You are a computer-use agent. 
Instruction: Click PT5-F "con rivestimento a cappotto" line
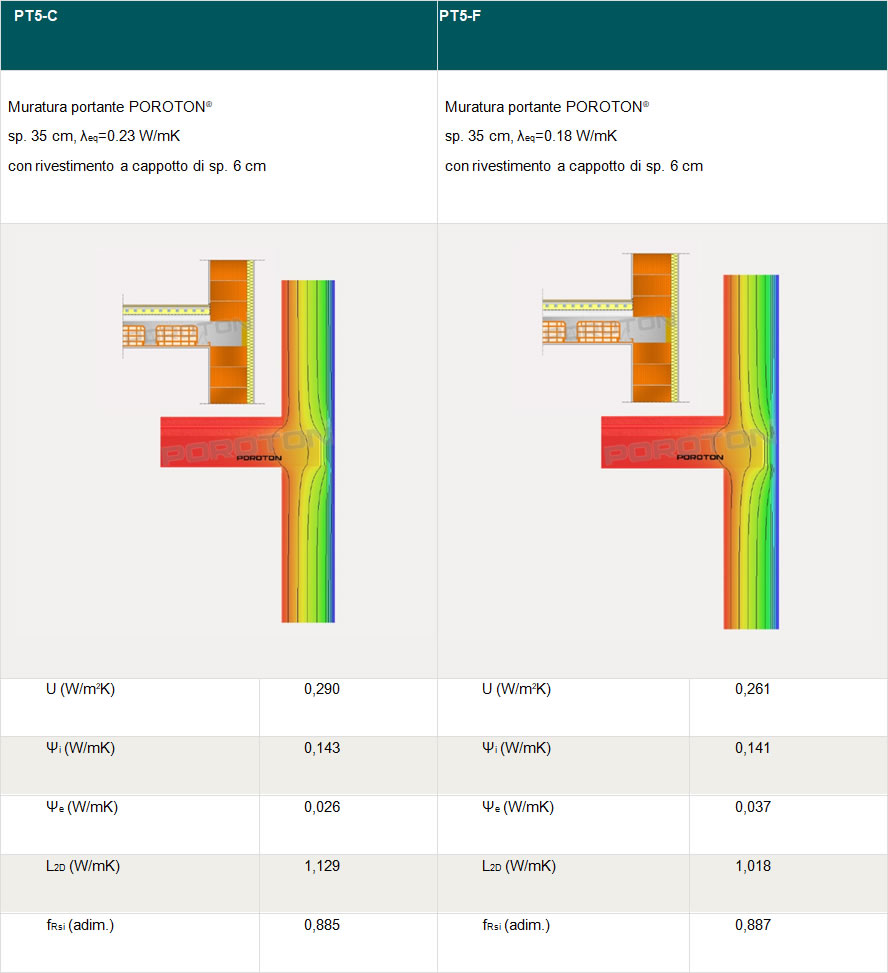tap(573, 166)
